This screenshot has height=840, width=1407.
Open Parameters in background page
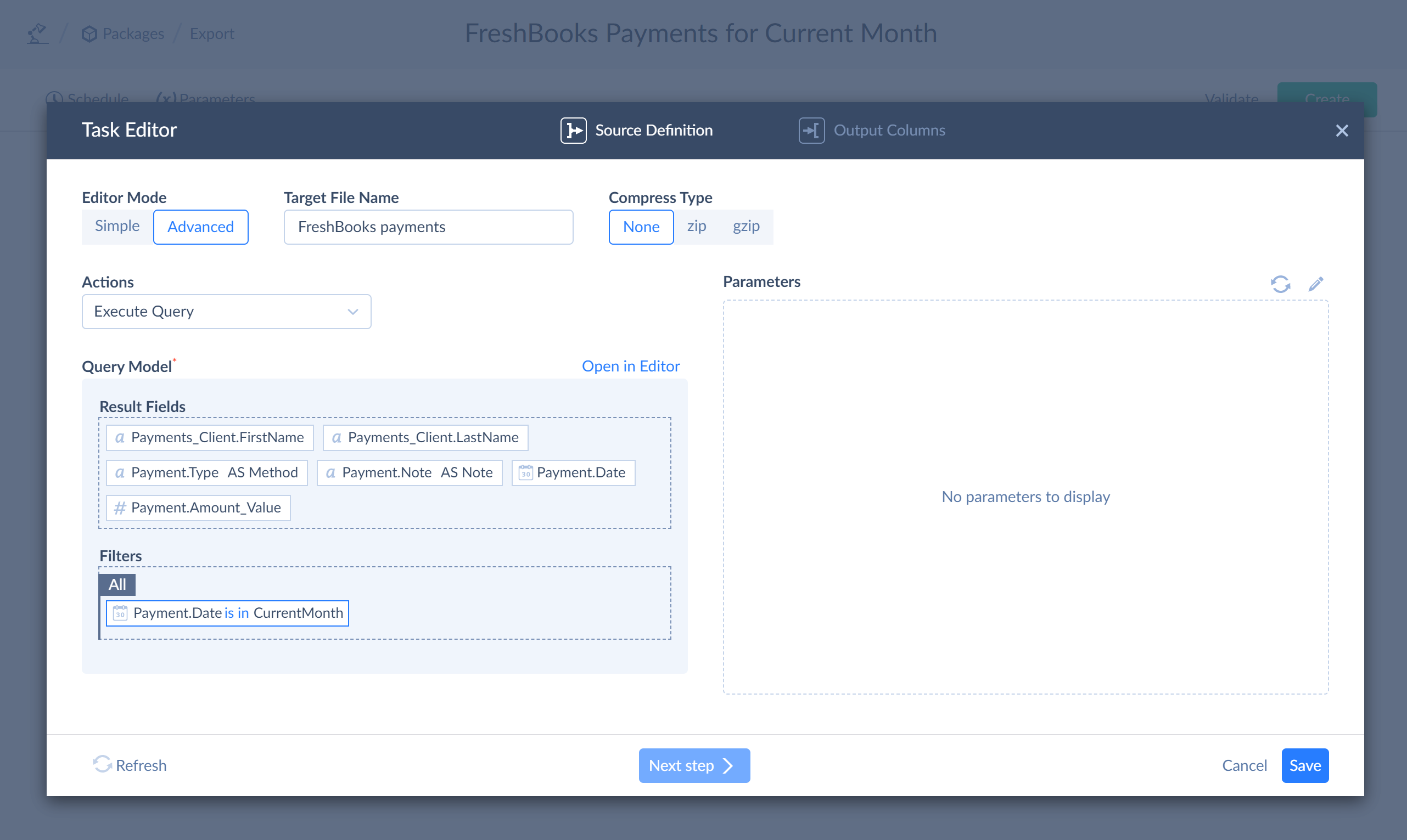pyautogui.click(x=205, y=98)
